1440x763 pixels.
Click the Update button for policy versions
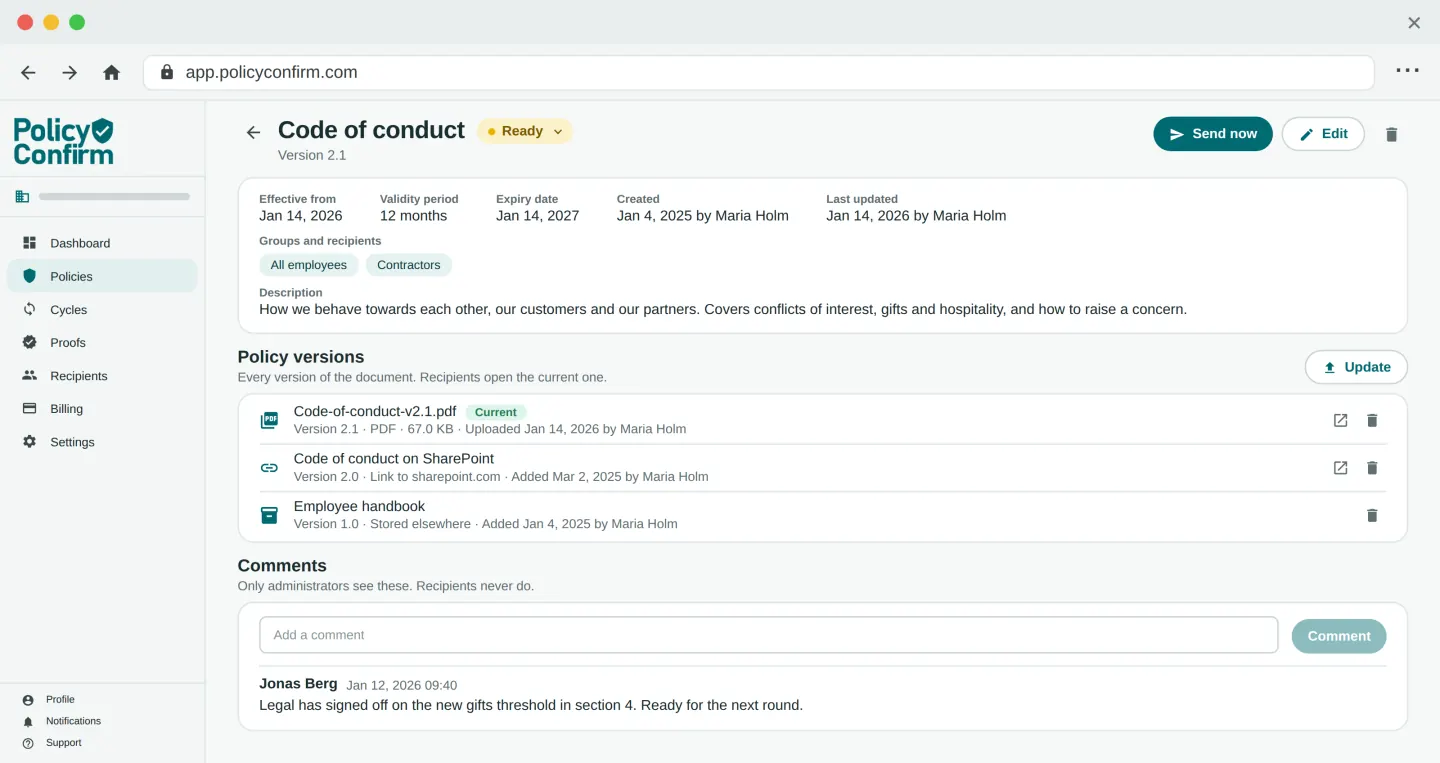click(x=1356, y=367)
